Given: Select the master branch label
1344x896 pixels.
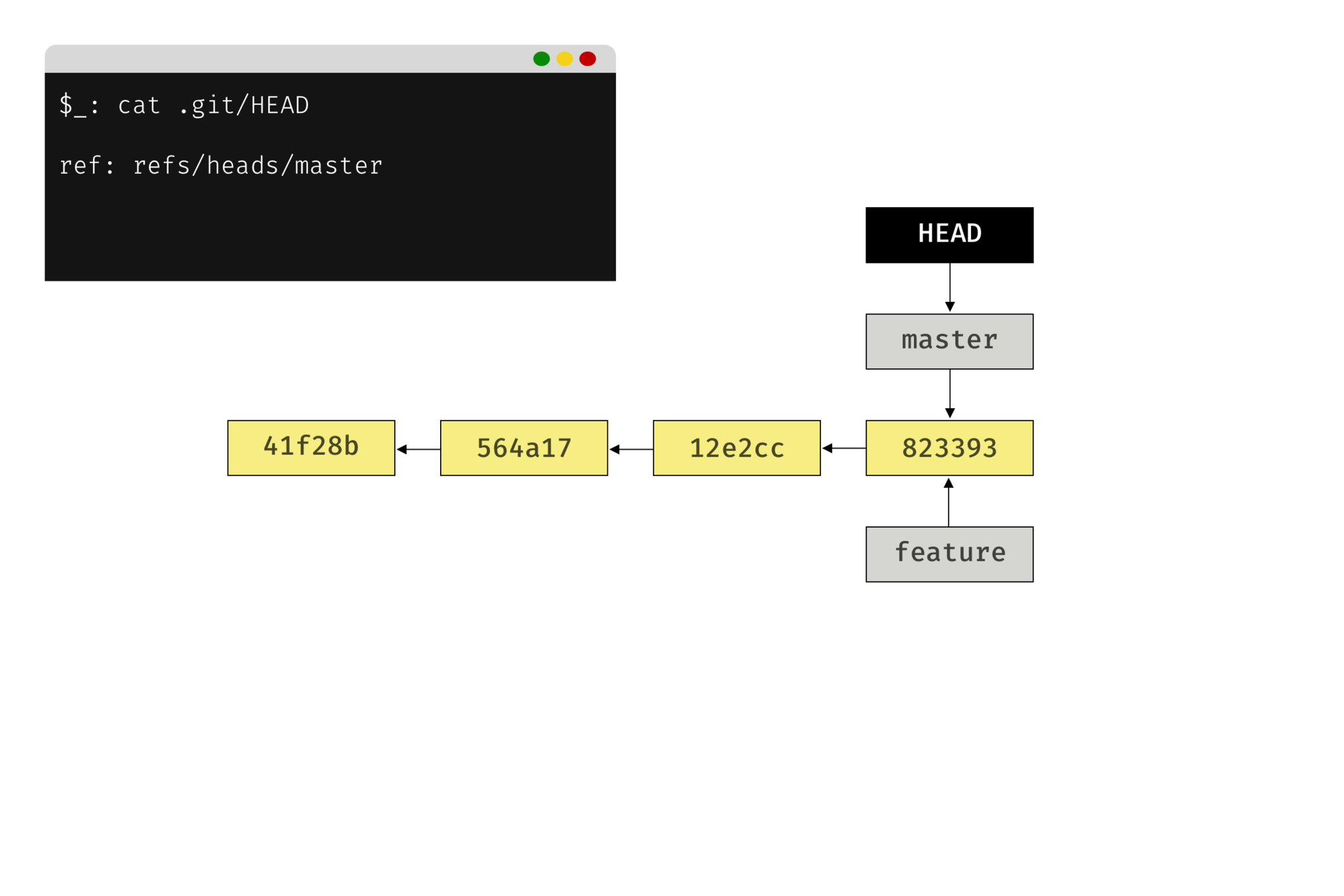Looking at the screenshot, I should 949,341.
